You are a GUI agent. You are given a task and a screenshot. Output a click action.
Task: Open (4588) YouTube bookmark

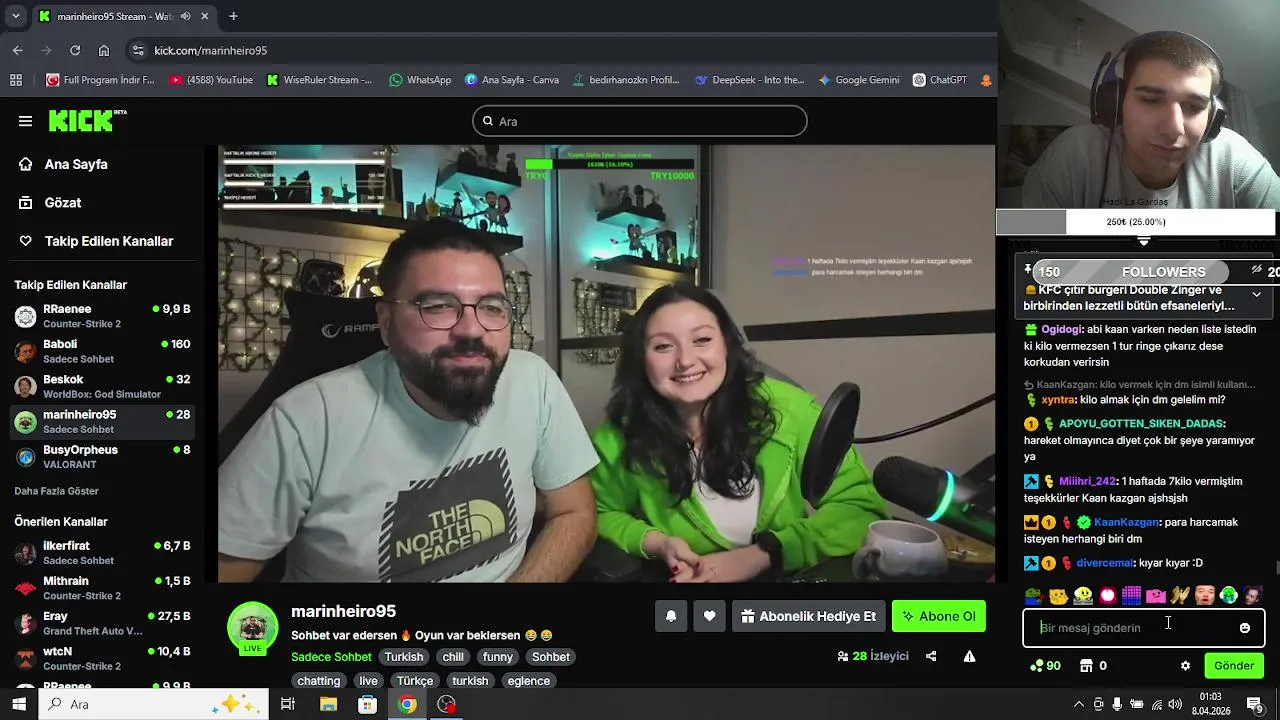point(211,80)
